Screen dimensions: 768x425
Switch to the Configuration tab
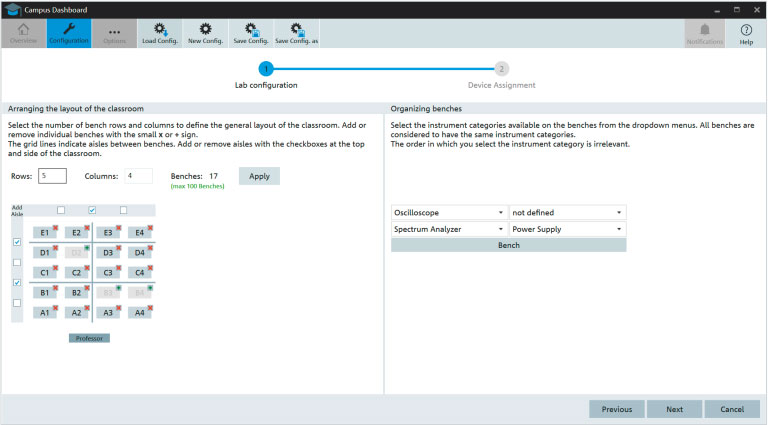[69, 33]
